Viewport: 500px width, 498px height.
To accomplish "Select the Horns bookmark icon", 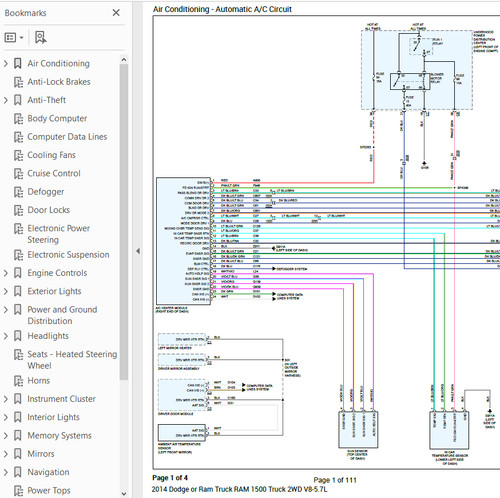I will pyautogui.click(x=18, y=381).
